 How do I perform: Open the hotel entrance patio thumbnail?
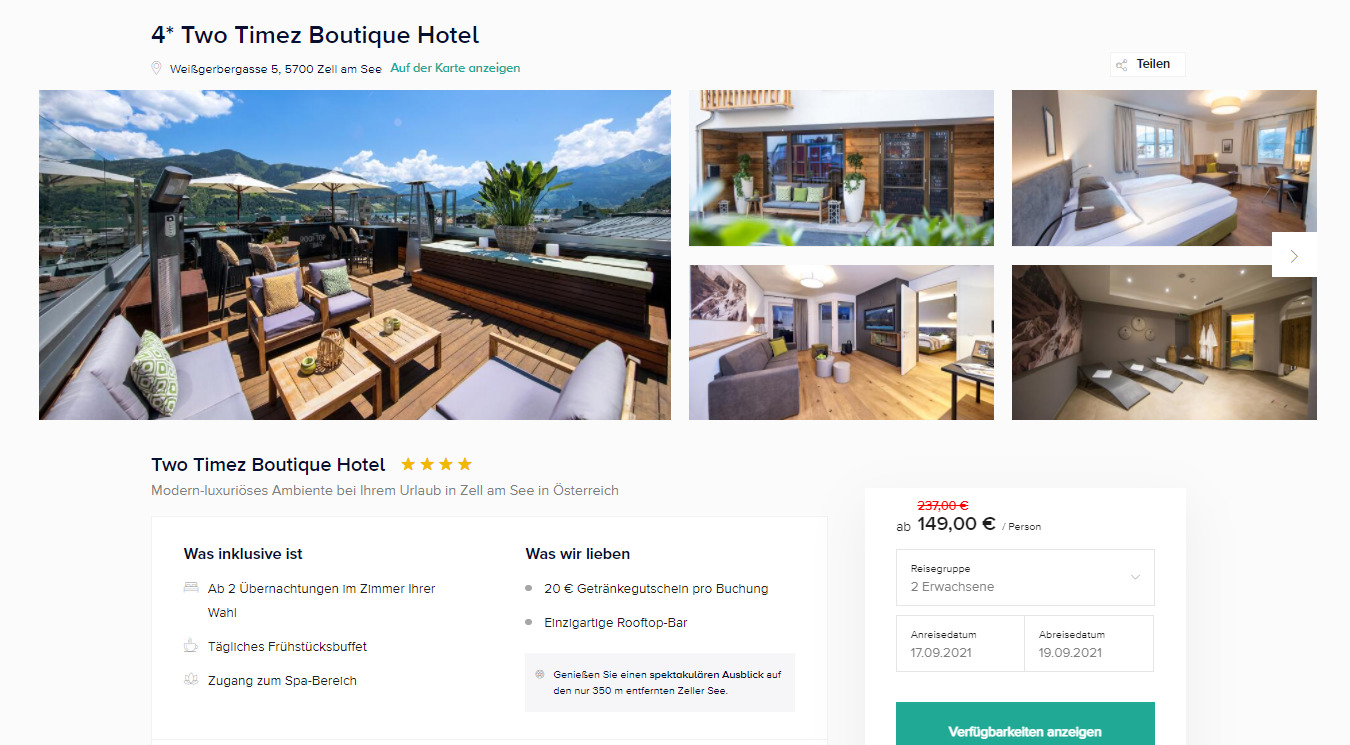point(841,168)
